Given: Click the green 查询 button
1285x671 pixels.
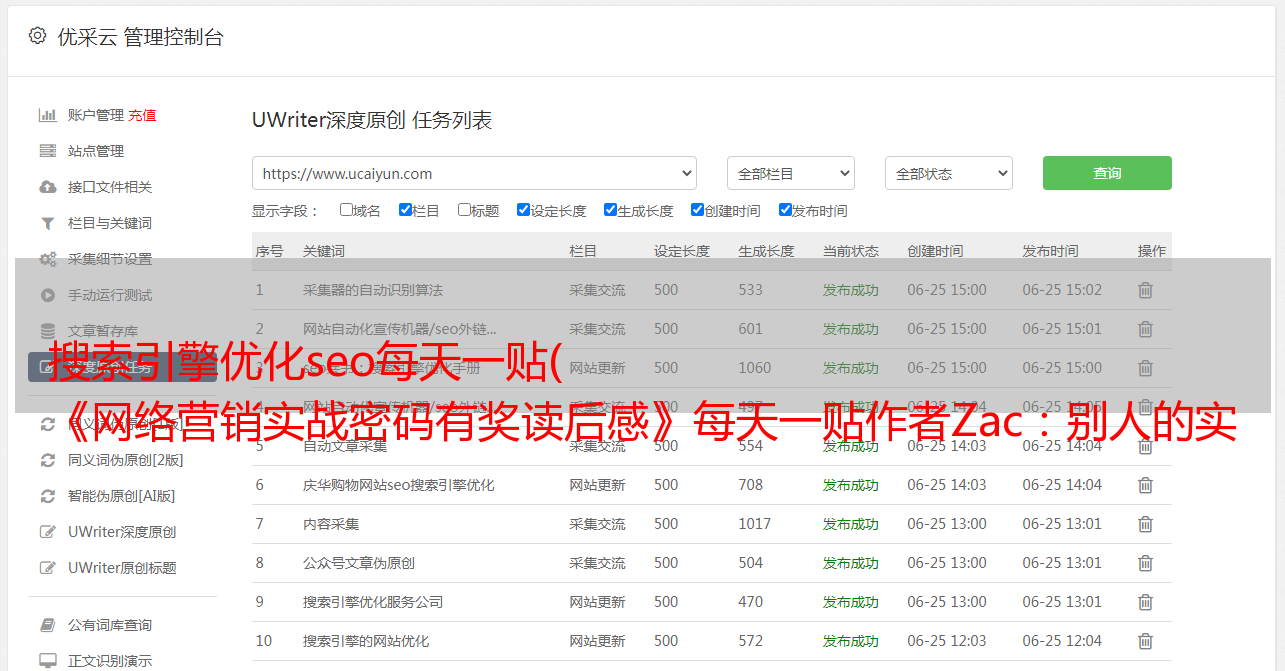Looking at the screenshot, I should coord(1106,173).
